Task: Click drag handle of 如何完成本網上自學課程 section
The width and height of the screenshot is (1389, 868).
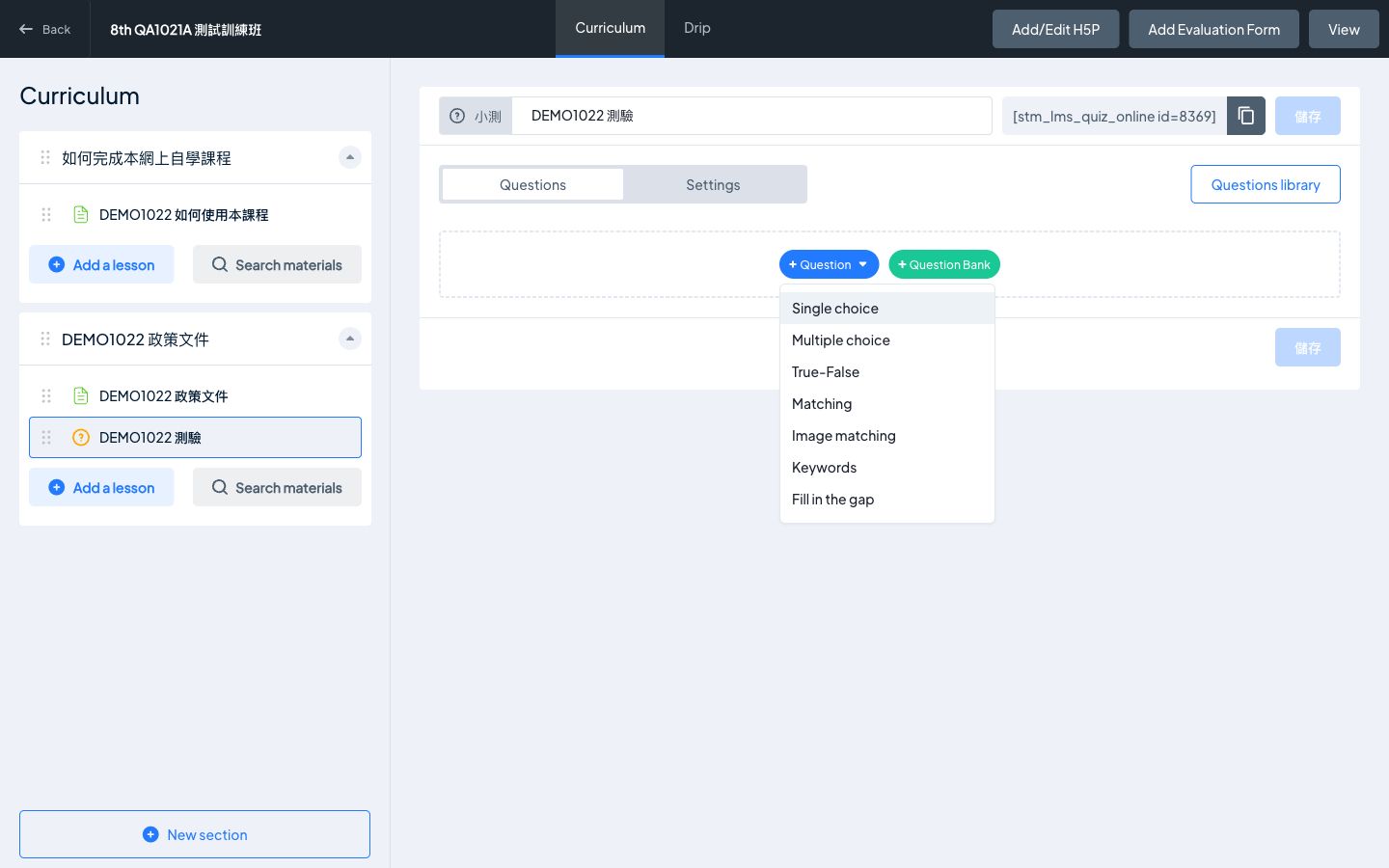Action: click(45, 157)
